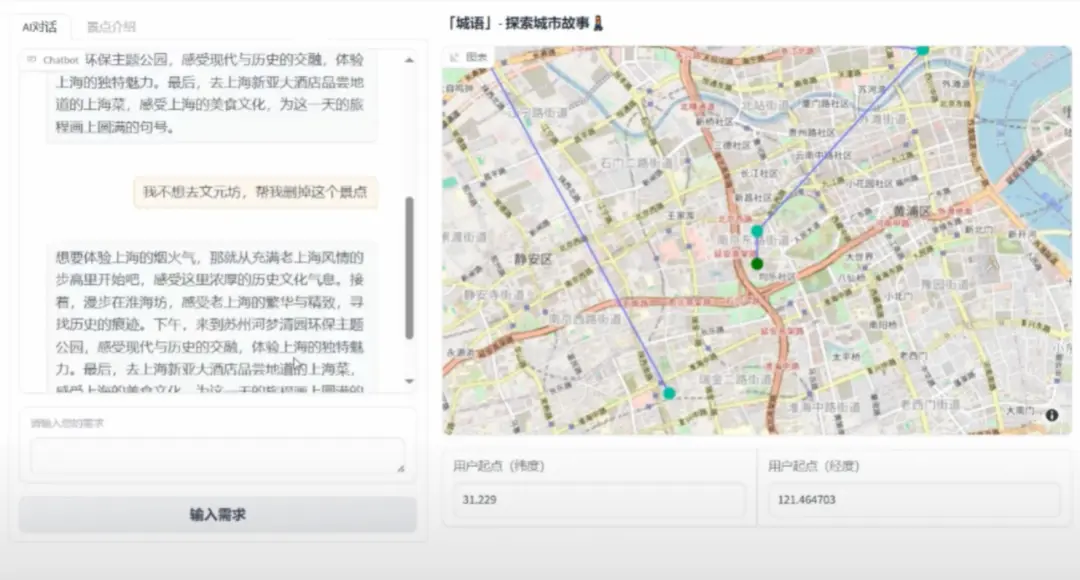Click the chat vertical scrollbar thumb
Image resolution: width=1080 pixels, height=580 pixels.
tap(409, 268)
